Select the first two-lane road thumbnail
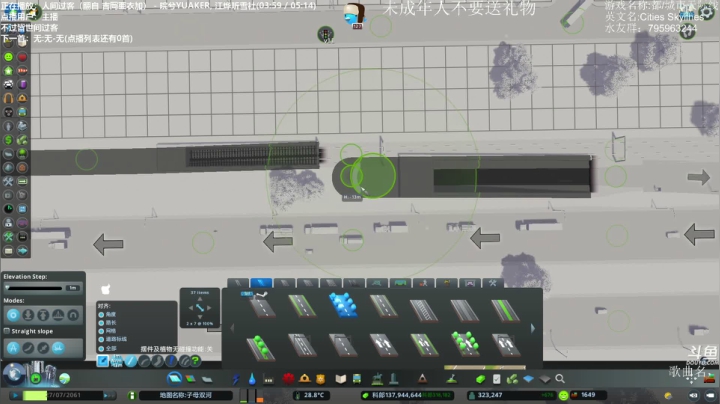This screenshot has height=404, width=720. (261, 305)
